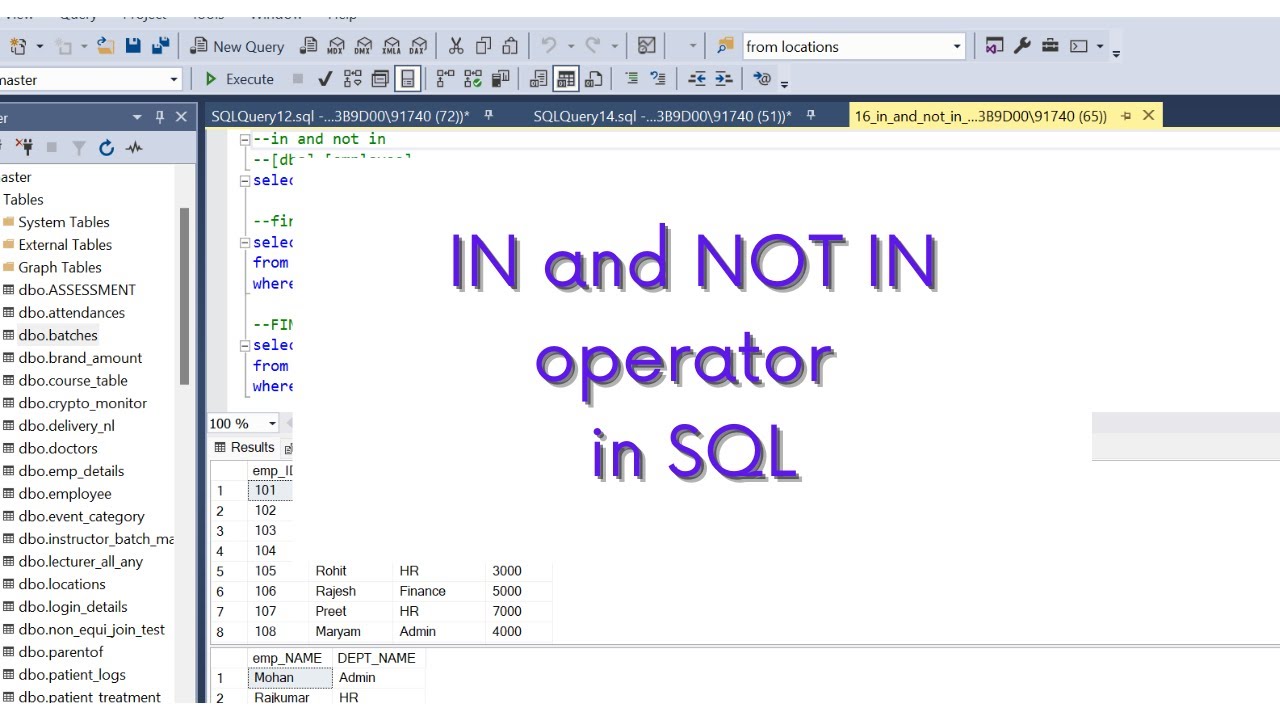Switch to SQLQuery14.sql tab
Image resolution: width=1280 pixels, height=720 pixels.
(x=662, y=116)
